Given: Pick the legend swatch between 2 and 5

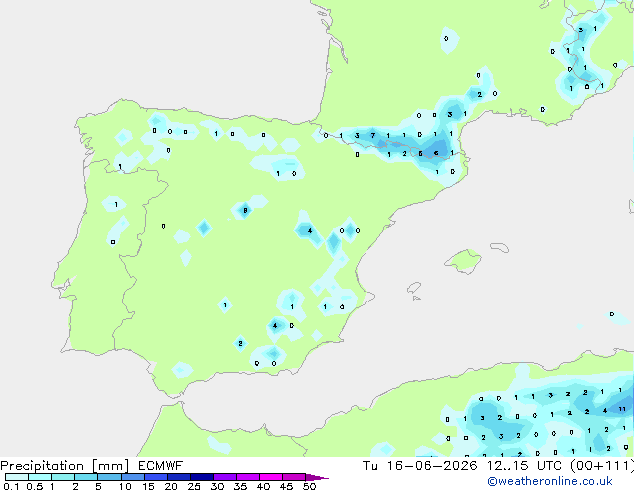Looking at the screenshot, I should 86,477.
